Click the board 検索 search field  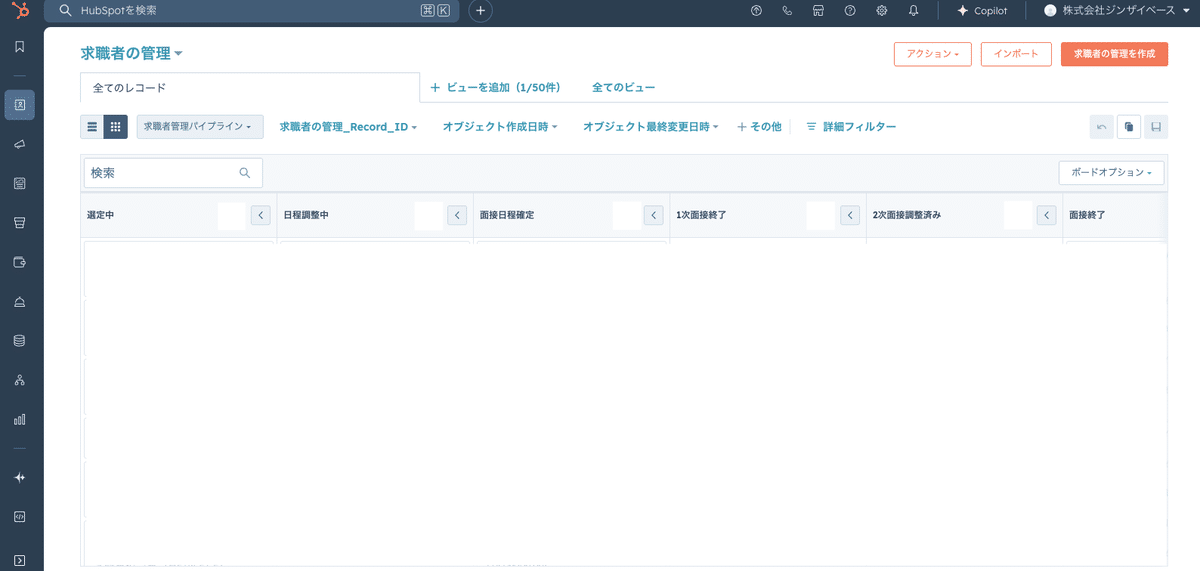tap(163, 173)
